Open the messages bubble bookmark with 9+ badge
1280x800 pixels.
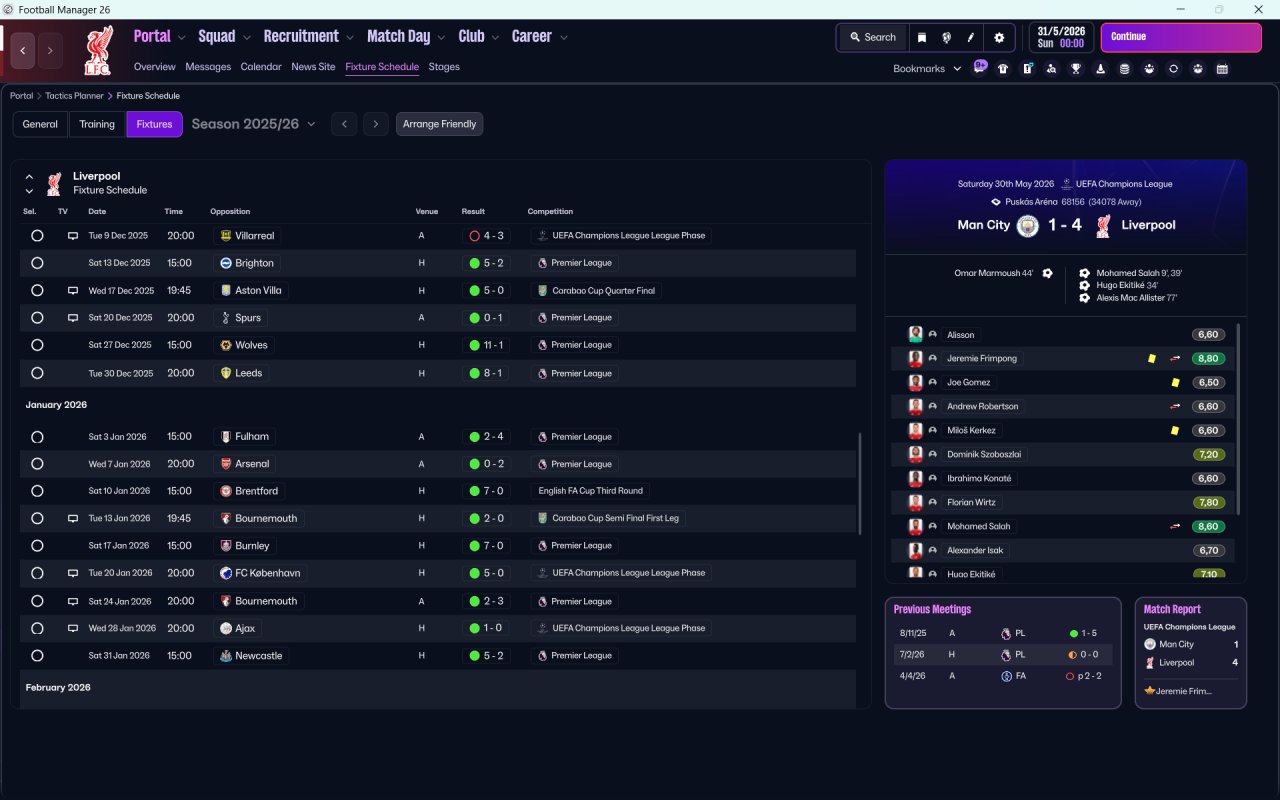pyautogui.click(x=979, y=67)
